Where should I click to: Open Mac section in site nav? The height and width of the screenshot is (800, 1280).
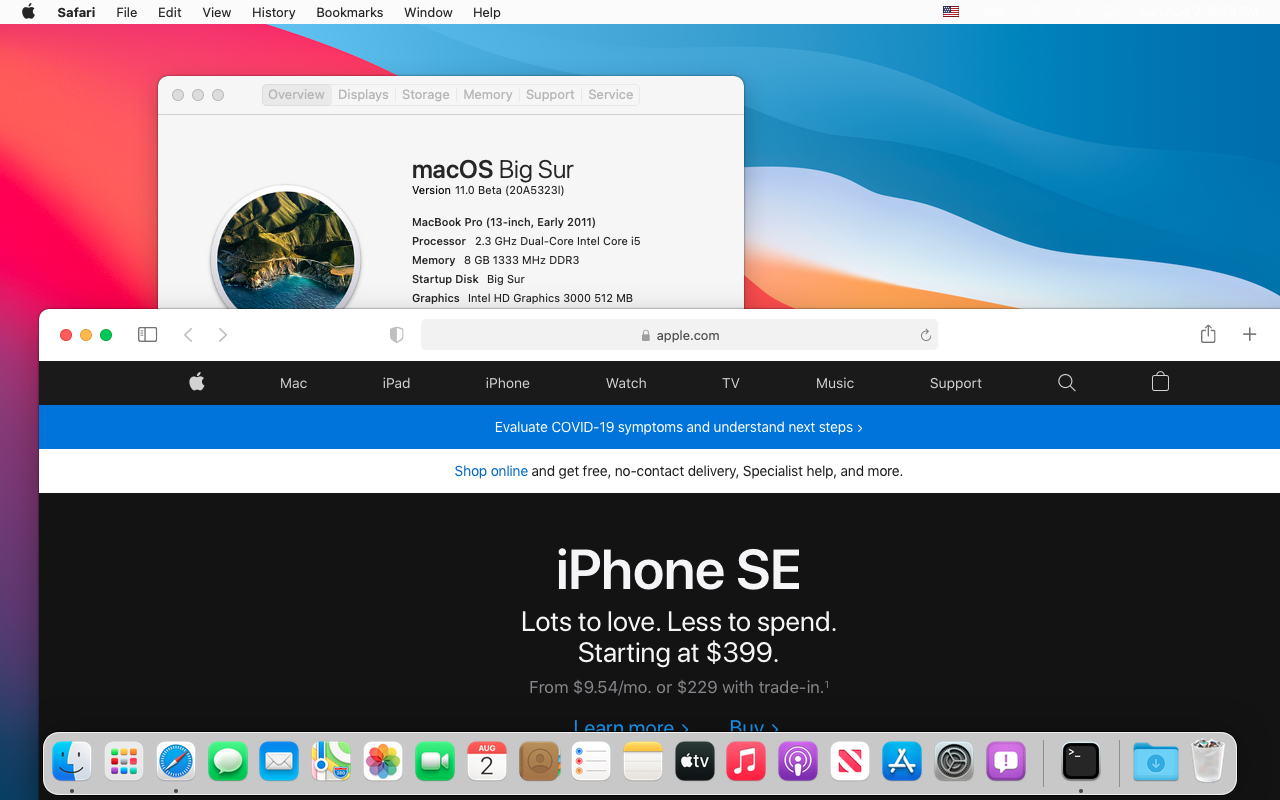click(x=293, y=383)
